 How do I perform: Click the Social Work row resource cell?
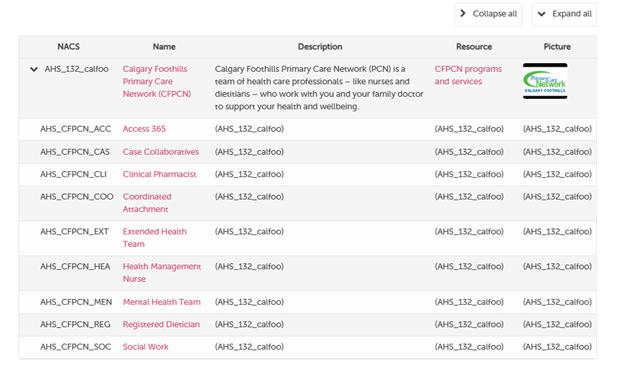tap(469, 347)
